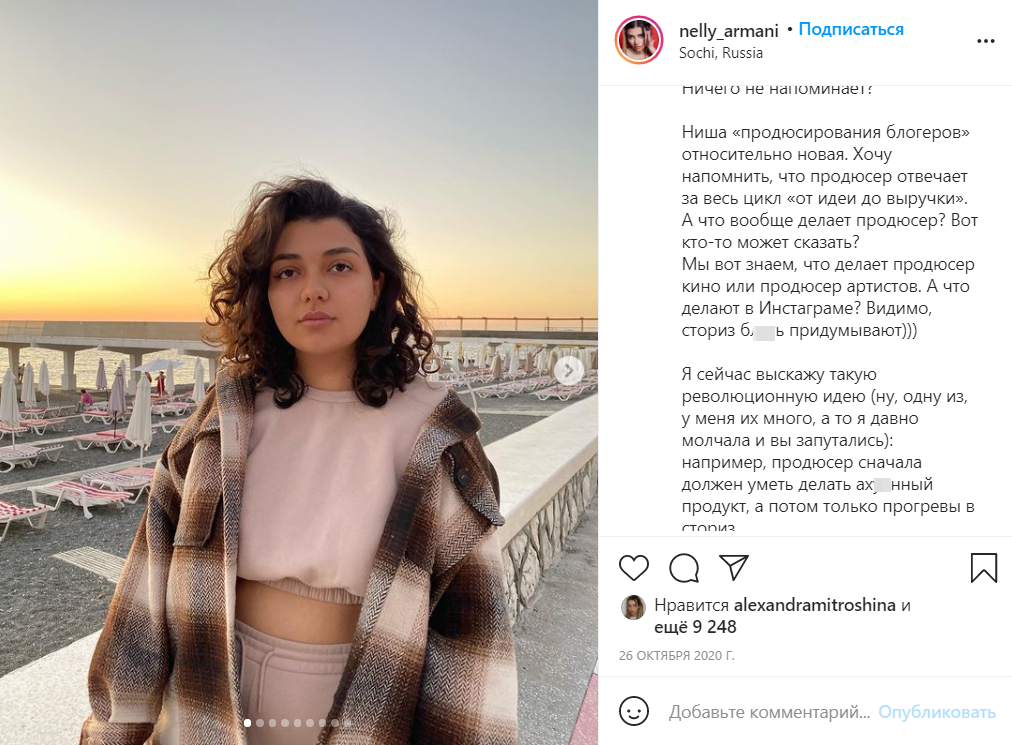The image size is (1012, 745).
Task: Like the post with the heart icon
Action: (634, 568)
